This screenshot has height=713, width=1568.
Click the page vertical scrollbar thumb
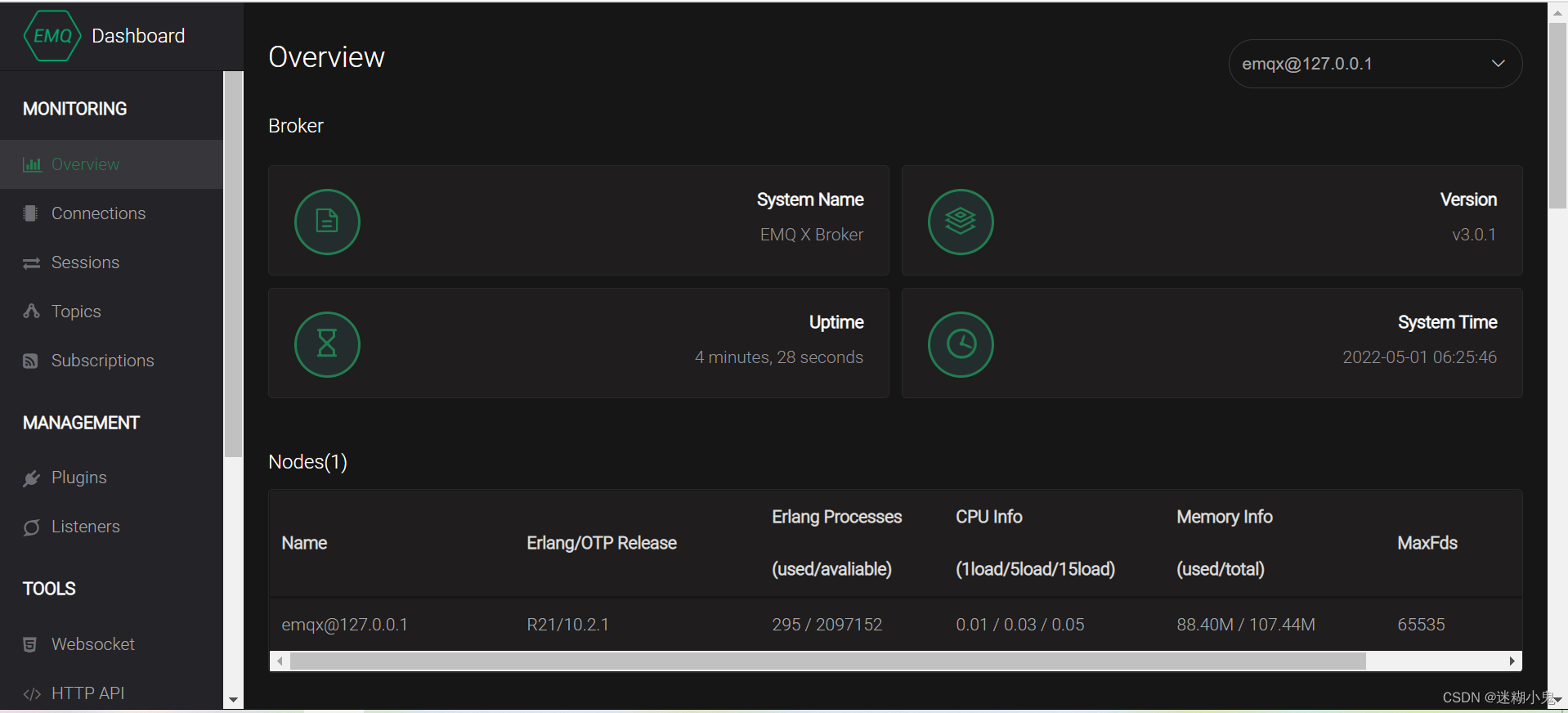tap(1557, 117)
